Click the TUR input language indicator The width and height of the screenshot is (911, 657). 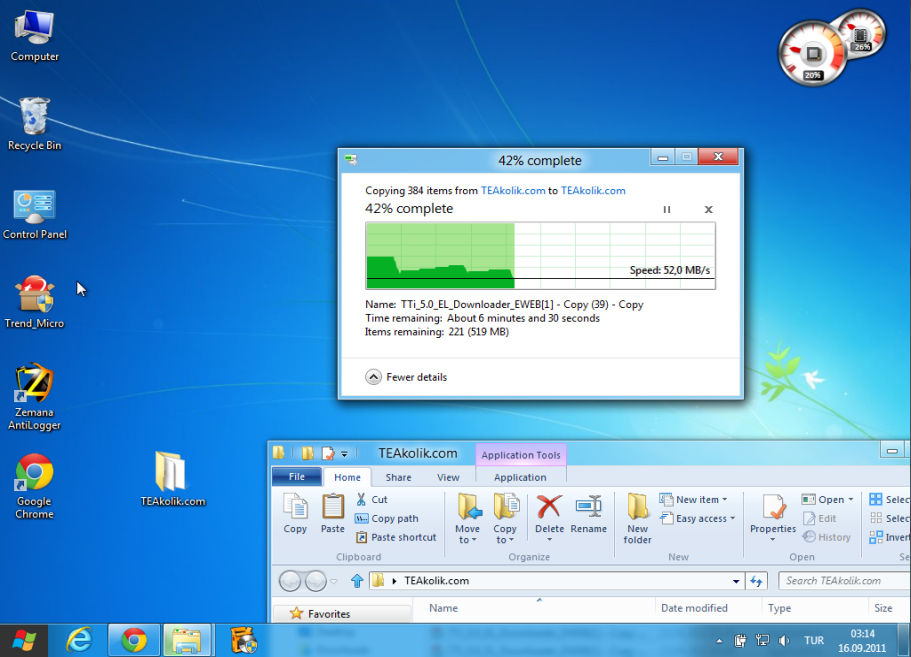pos(814,641)
